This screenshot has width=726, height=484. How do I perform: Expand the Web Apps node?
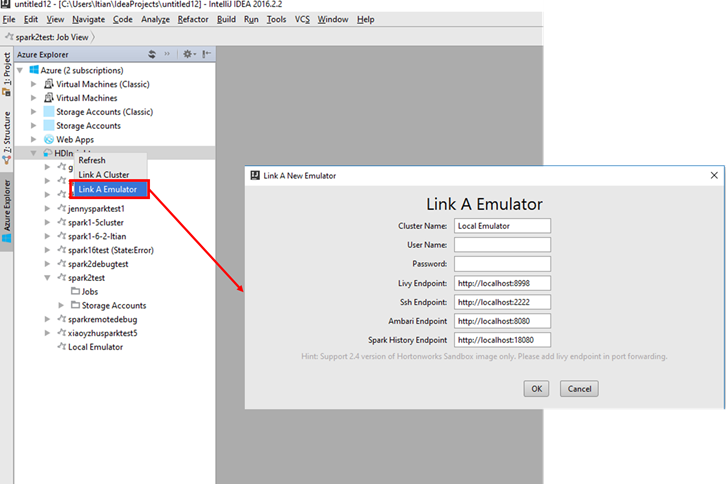pos(33,139)
